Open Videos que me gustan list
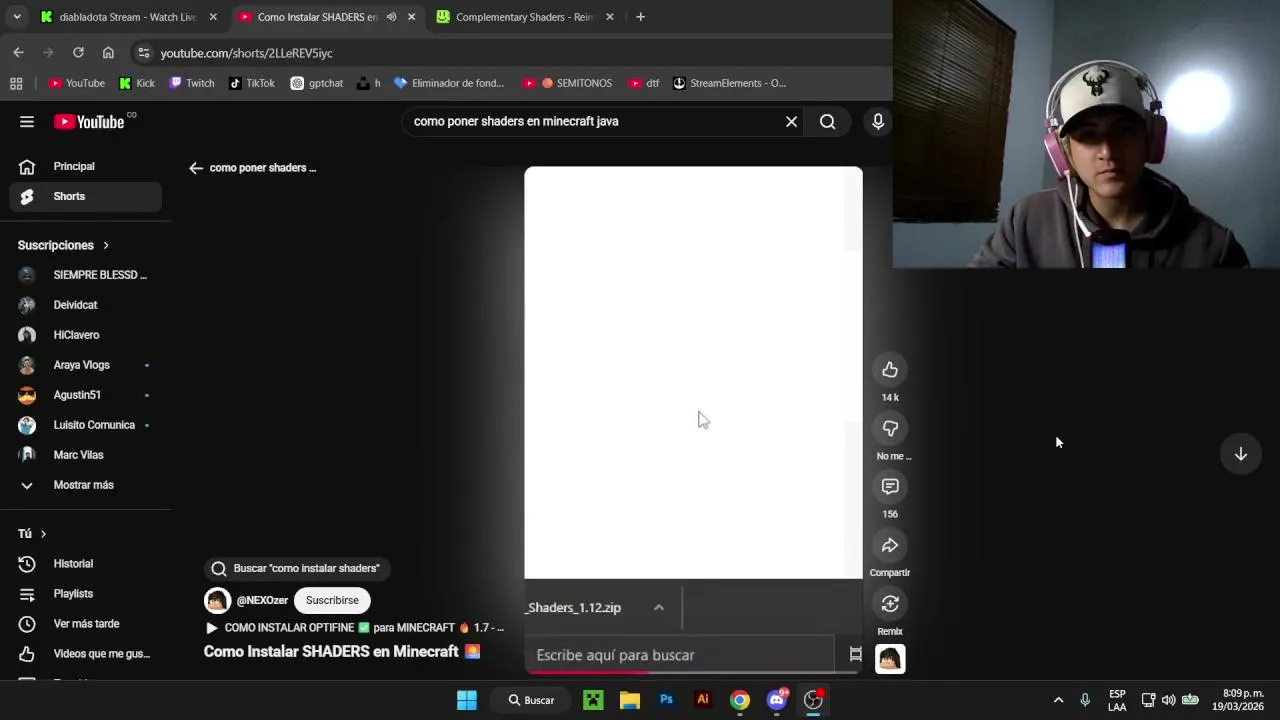Image resolution: width=1280 pixels, height=720 pixels. pos(85,654)
